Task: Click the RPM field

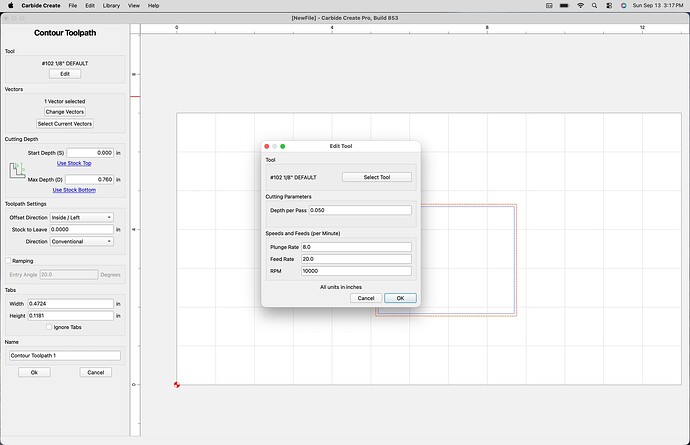Action: 356,271
